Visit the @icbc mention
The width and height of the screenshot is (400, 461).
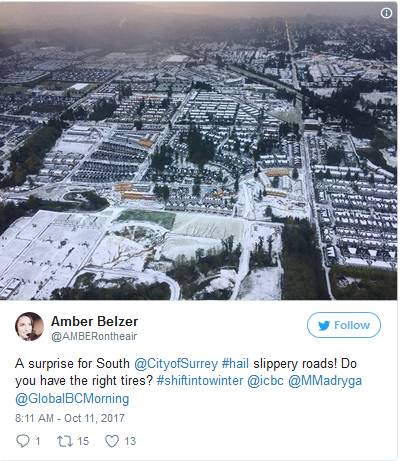click(265, 381)
